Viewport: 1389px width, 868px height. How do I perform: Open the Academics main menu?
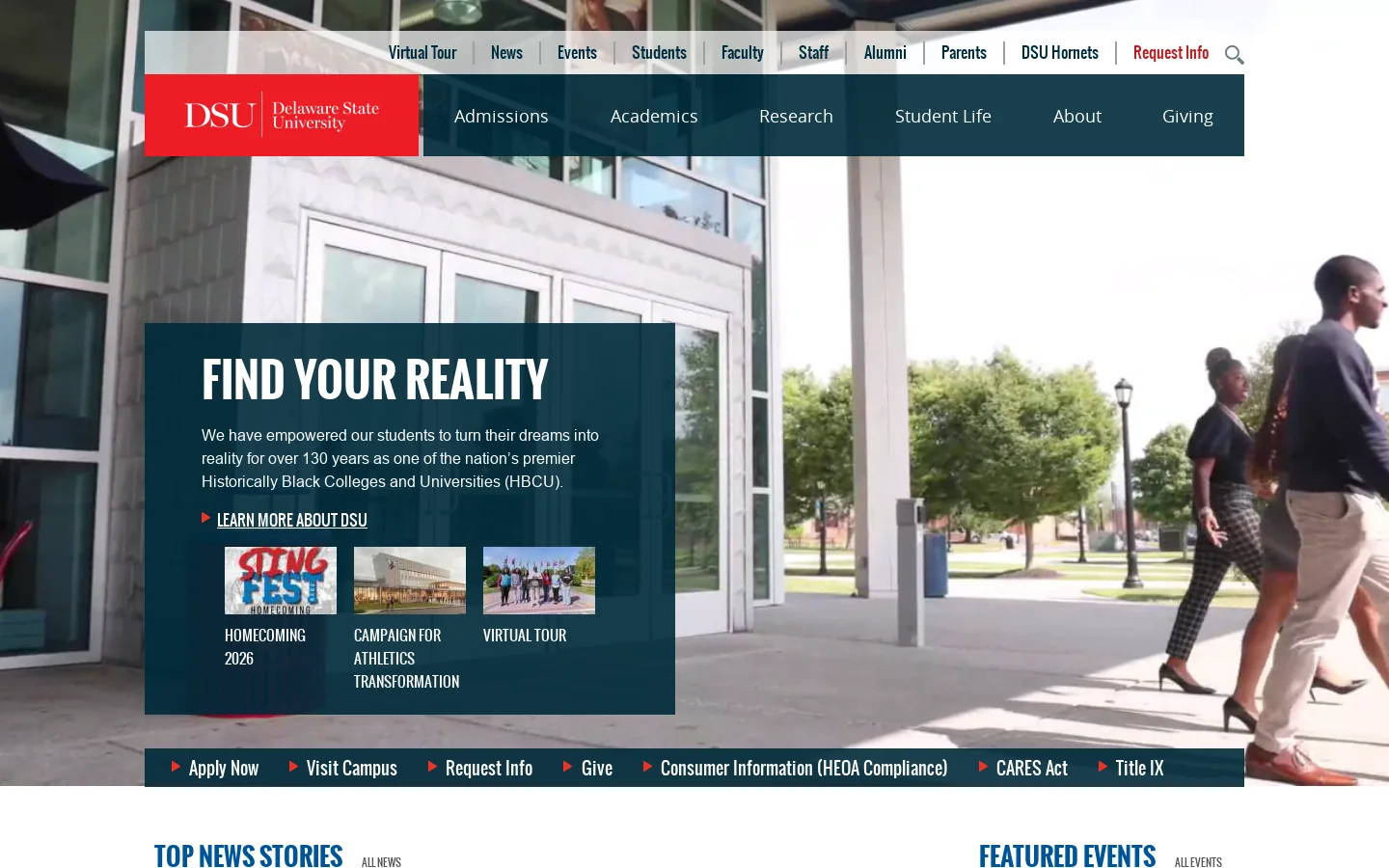point(654,116)
